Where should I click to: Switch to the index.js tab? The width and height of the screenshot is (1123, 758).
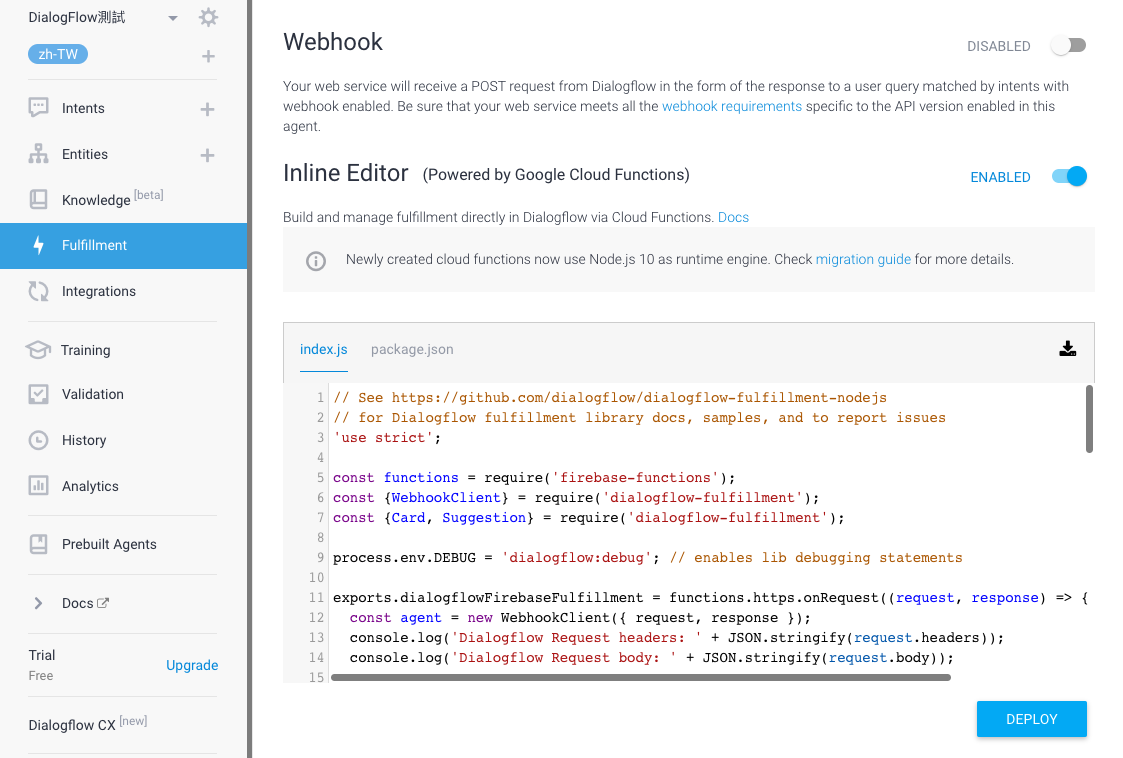pyautogui.click(x=324, y=349)
